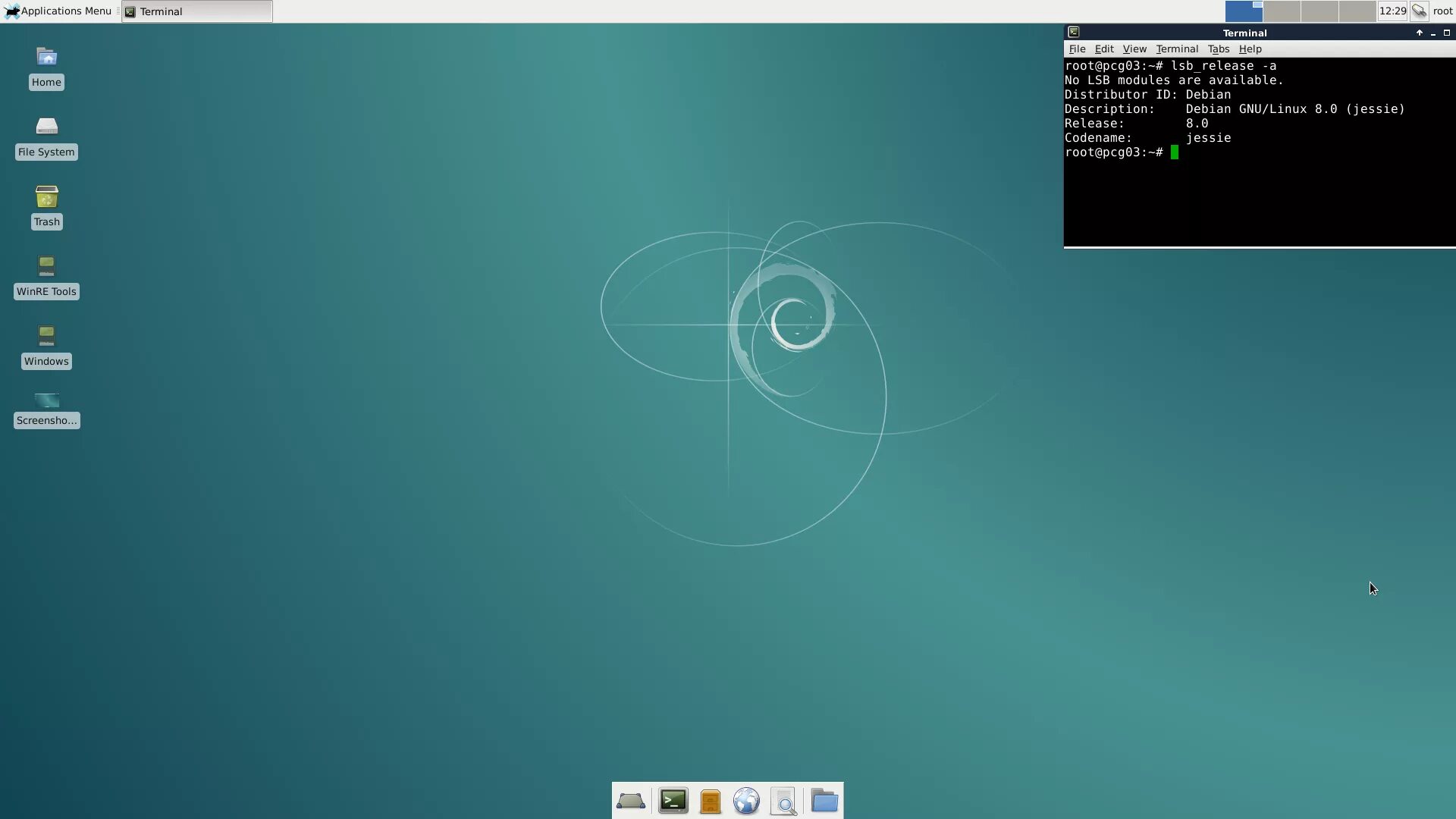
Task: Switch to second workspace in pager
Action: 1282,11
